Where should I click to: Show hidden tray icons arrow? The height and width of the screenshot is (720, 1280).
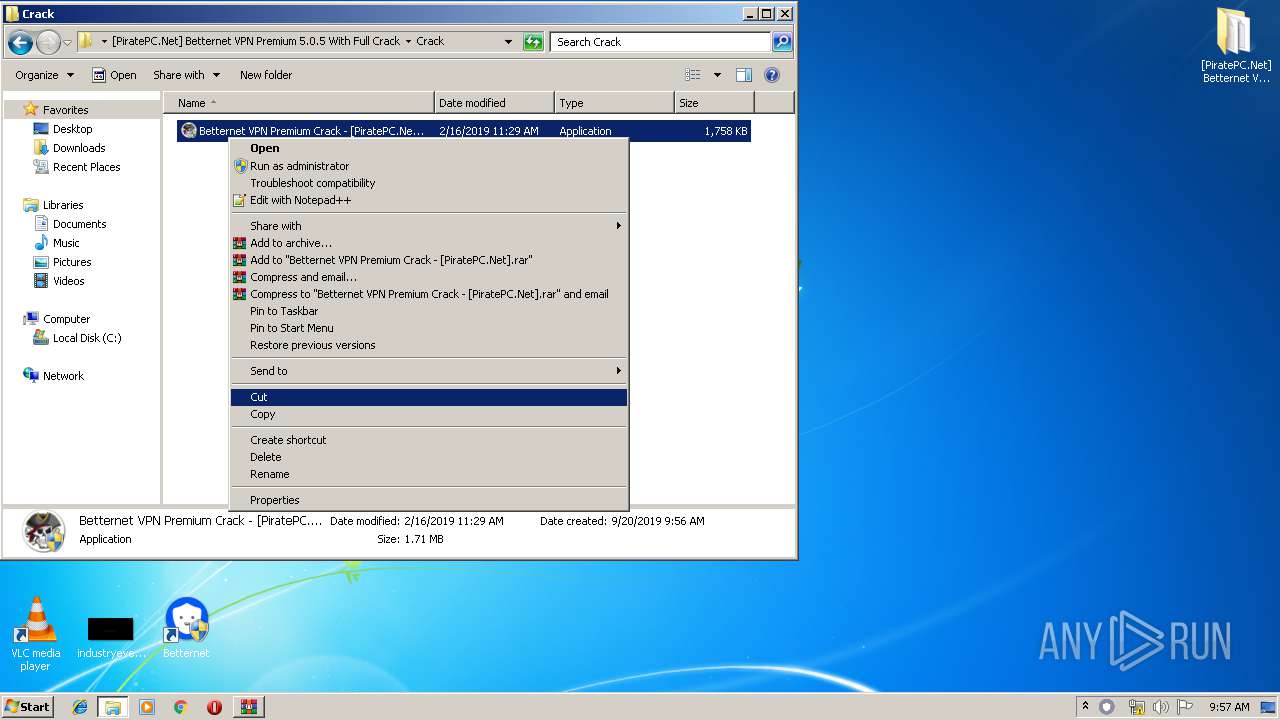pyautogui.click(x=1085, y=706)
